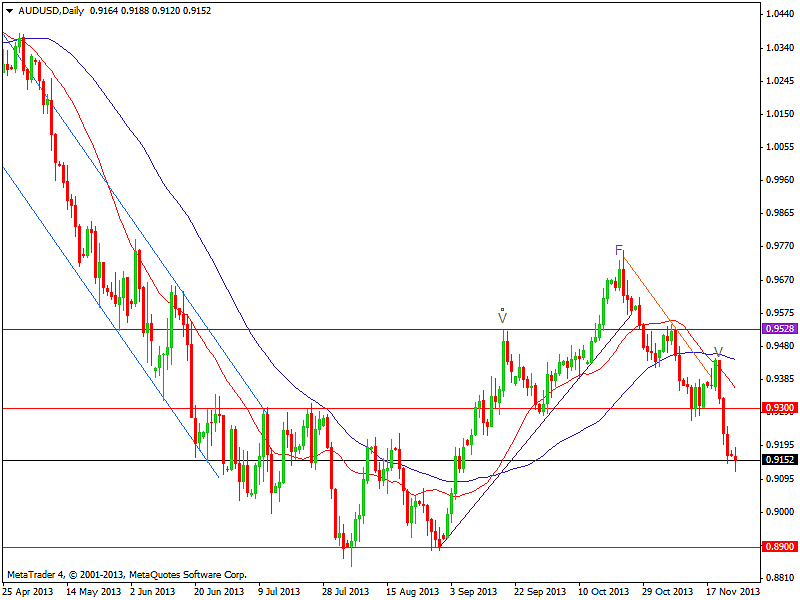Click the 0.9528 price tag on the axis
800x600 pixels.
(778, 329)
